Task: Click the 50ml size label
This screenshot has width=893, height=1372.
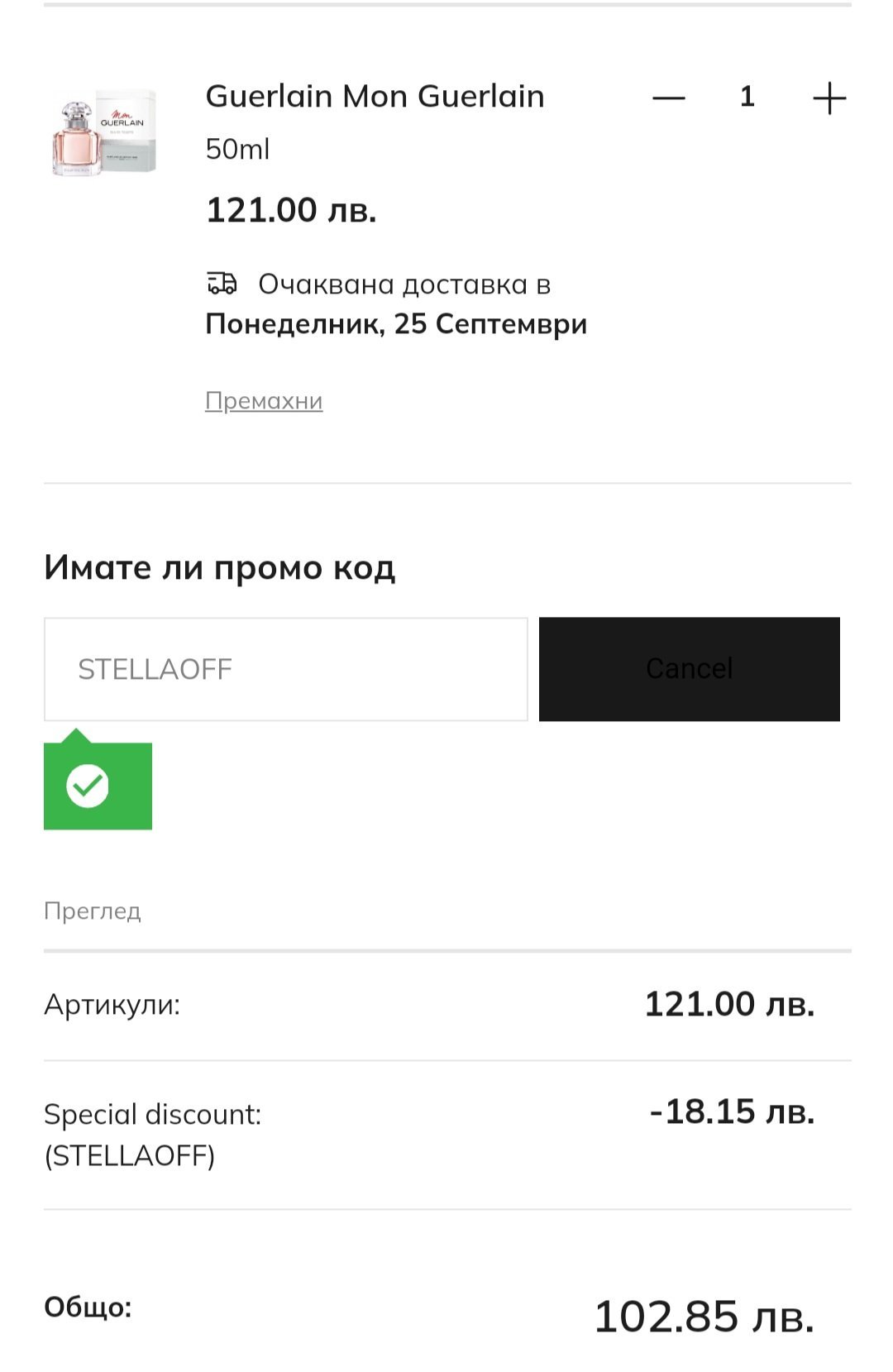Action: [x=237, y=150]
